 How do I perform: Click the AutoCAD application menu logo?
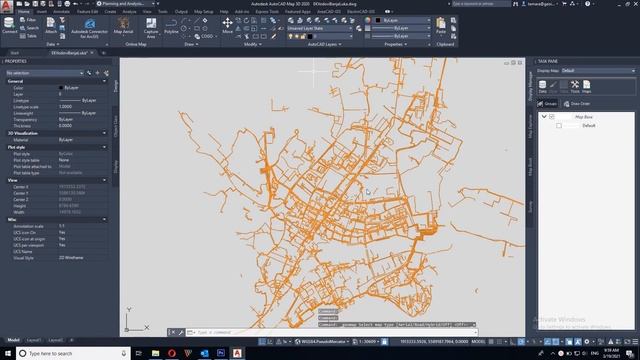point(7,7)
